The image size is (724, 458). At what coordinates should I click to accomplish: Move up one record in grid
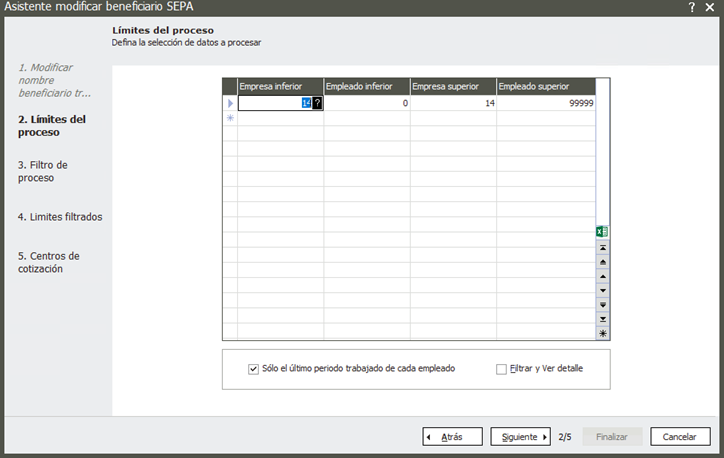[x=603, y=275]
